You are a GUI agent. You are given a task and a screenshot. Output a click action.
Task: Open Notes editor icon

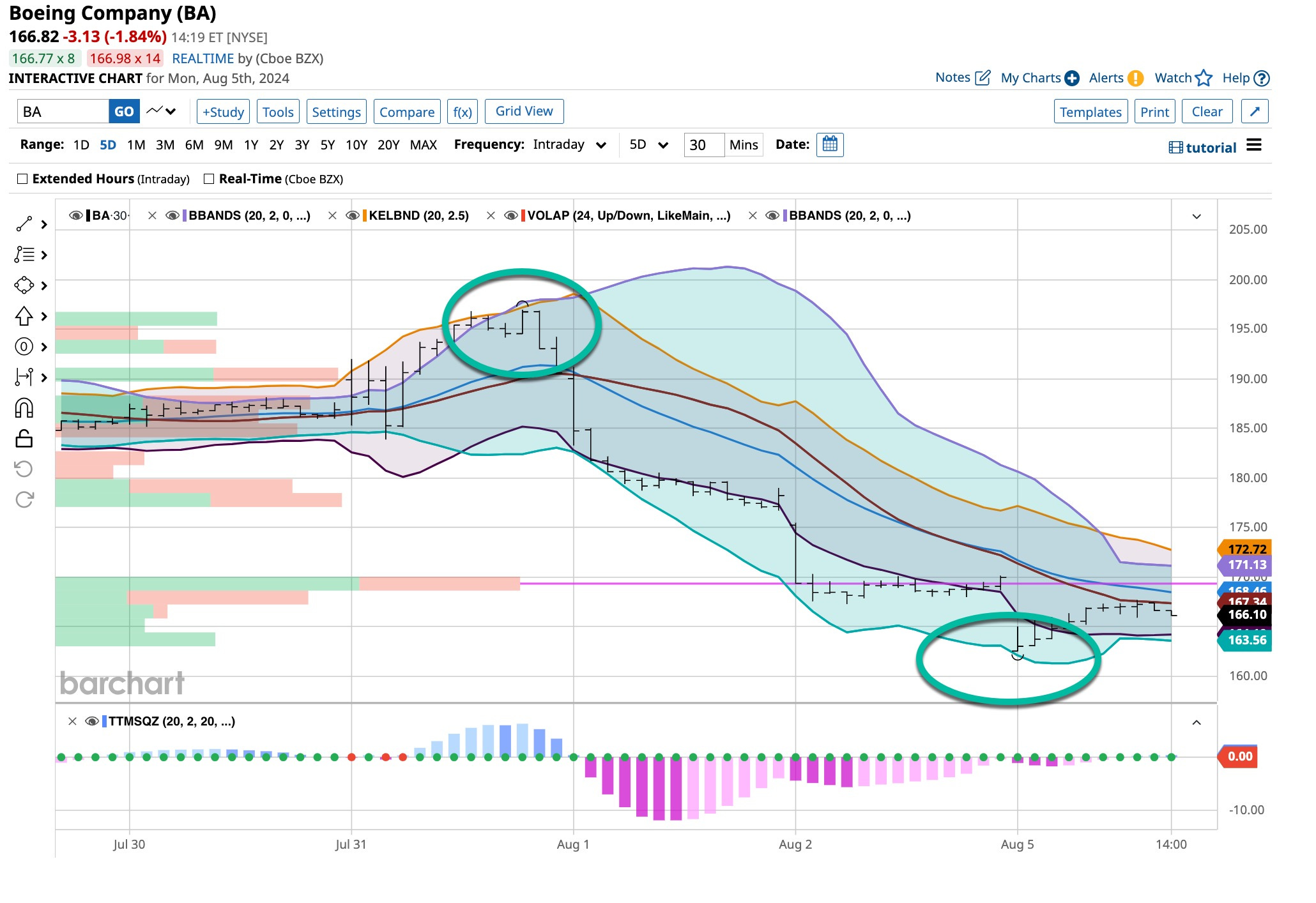[983, 78]
